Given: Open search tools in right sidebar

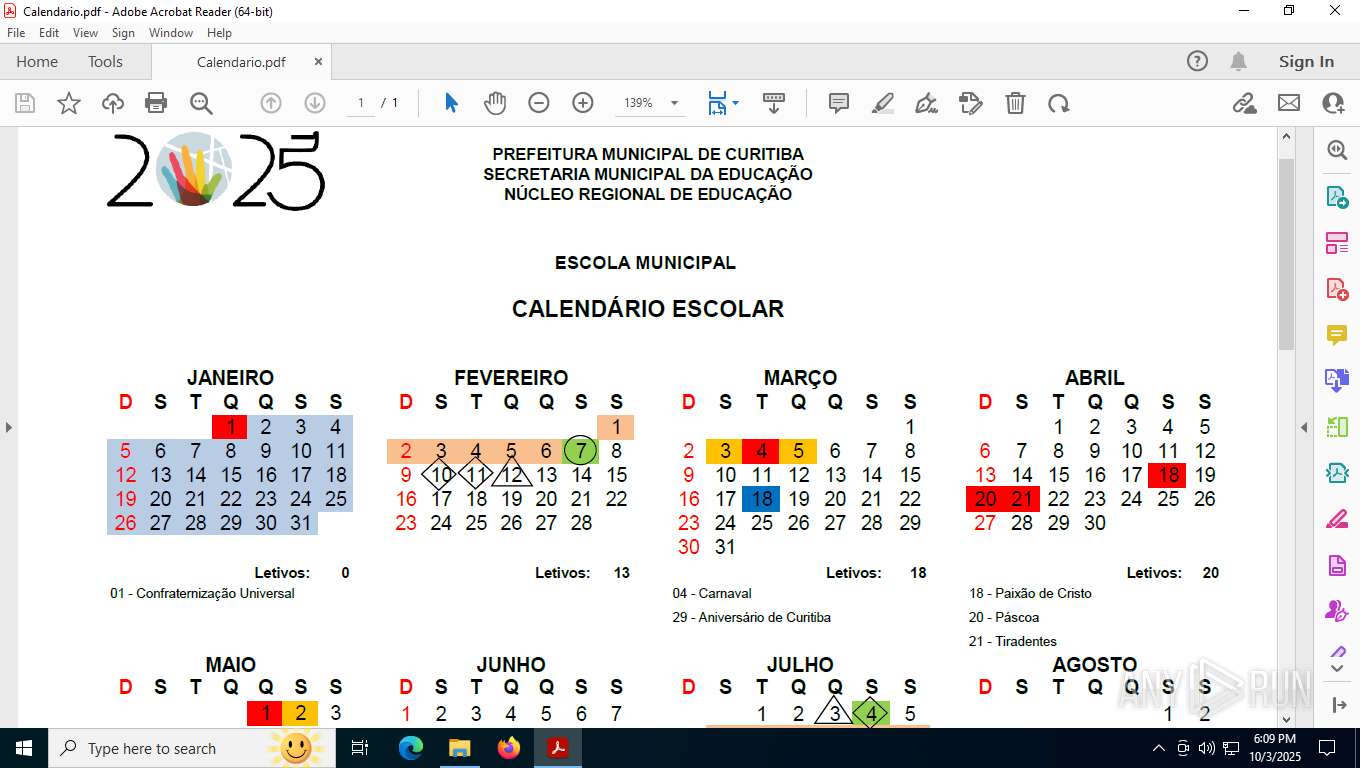Looking at the screenshot, I should tap(1337, 150).
